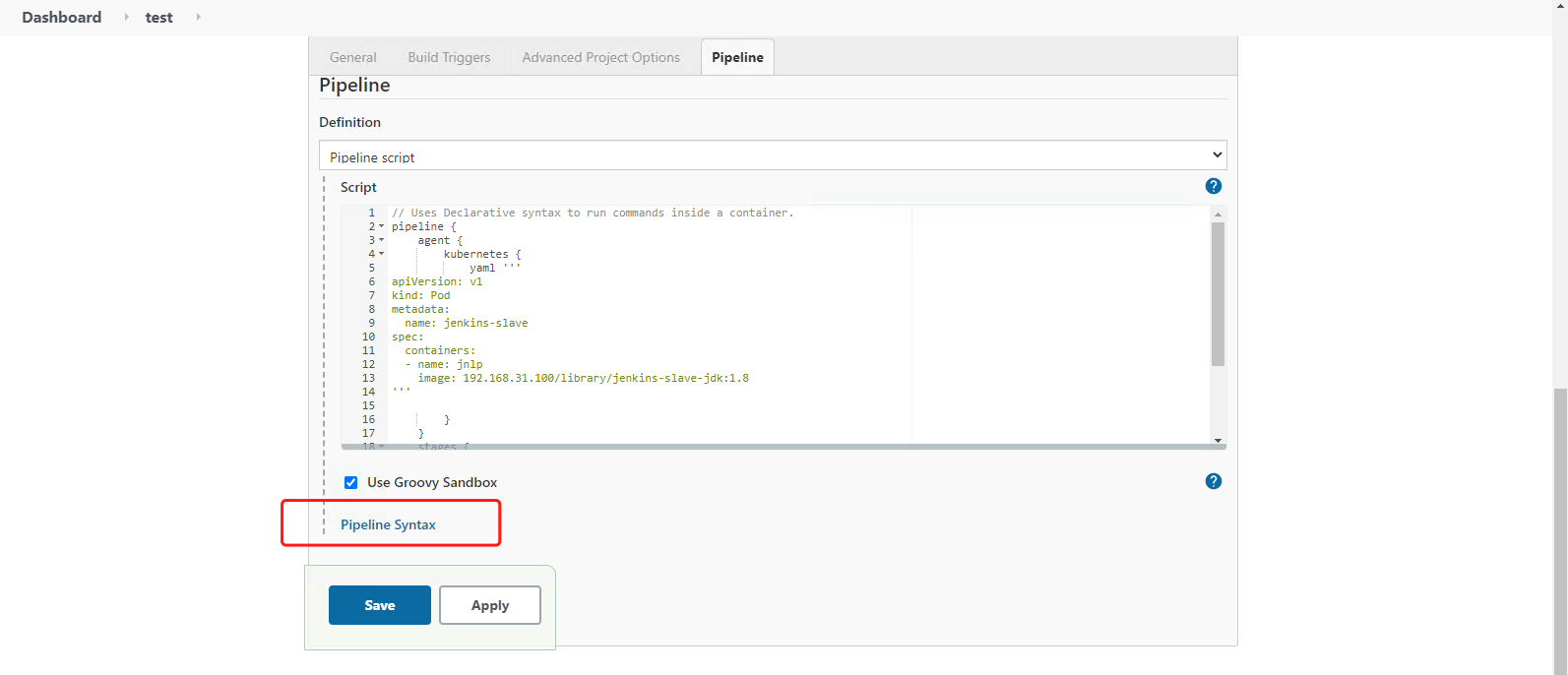Screen dimensions: 1568x675
Task: Click the 'Script' label
Action: coord(358,187)
